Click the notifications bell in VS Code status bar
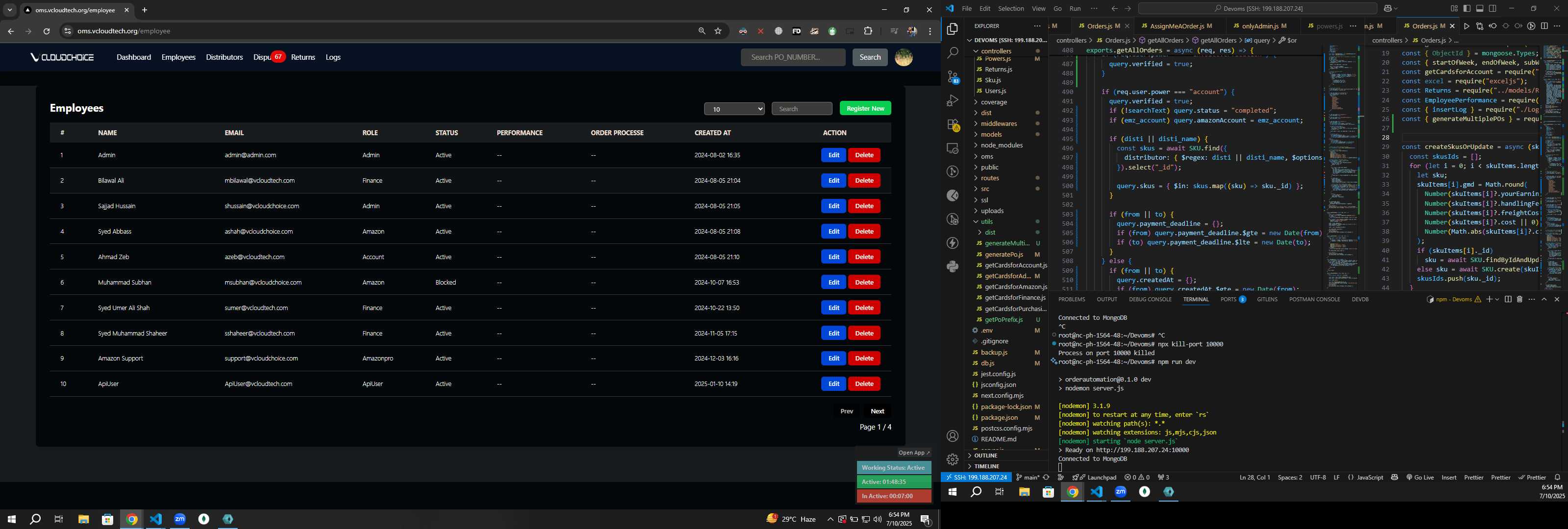This screenshot has height=529, width=1568. click(1558, 477)
